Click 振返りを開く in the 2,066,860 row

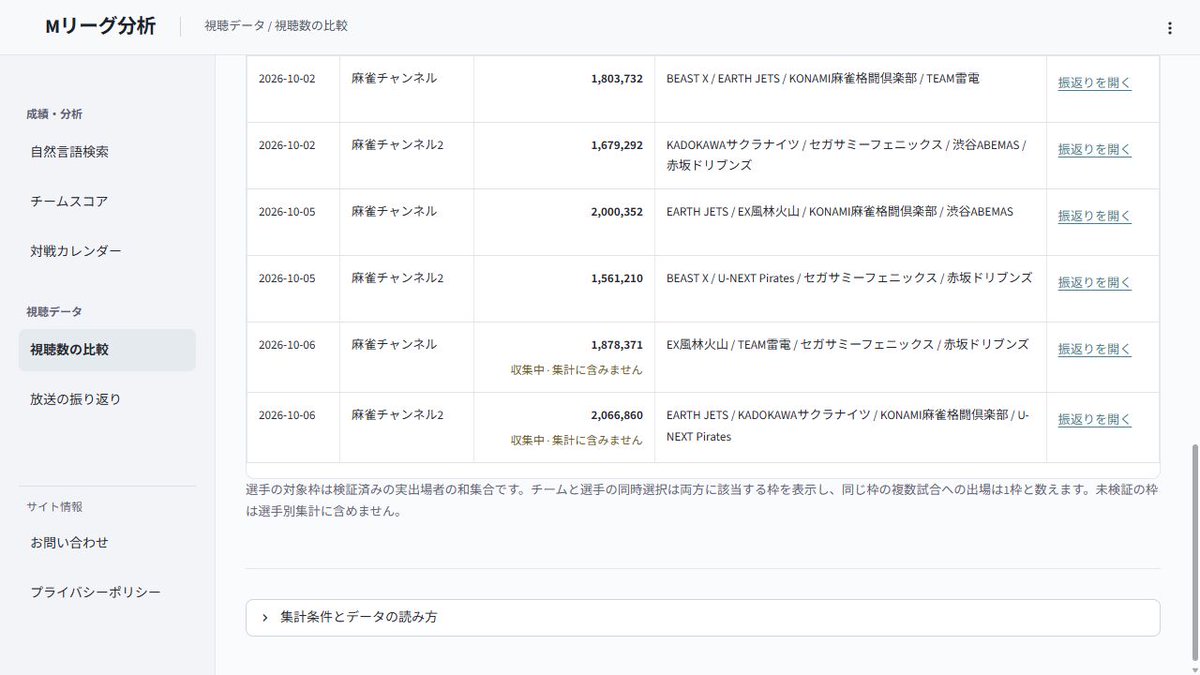[1095, 419]
